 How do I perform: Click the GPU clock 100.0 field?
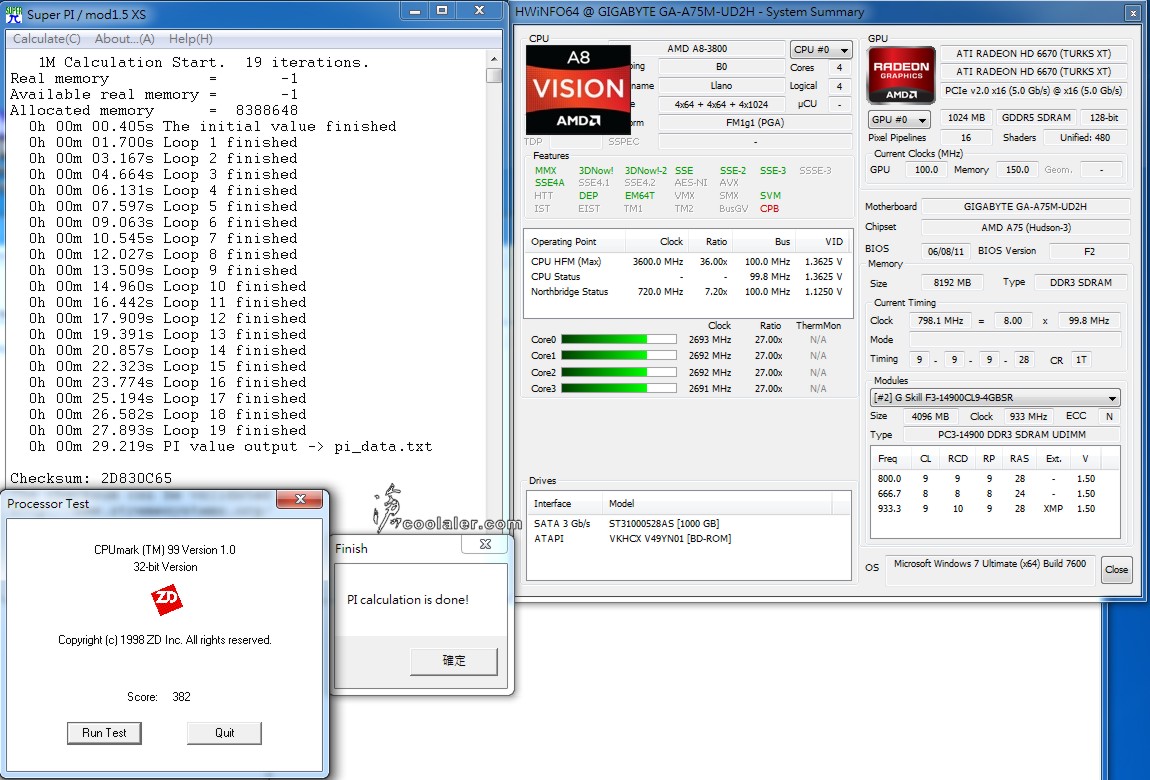[926, 169]
